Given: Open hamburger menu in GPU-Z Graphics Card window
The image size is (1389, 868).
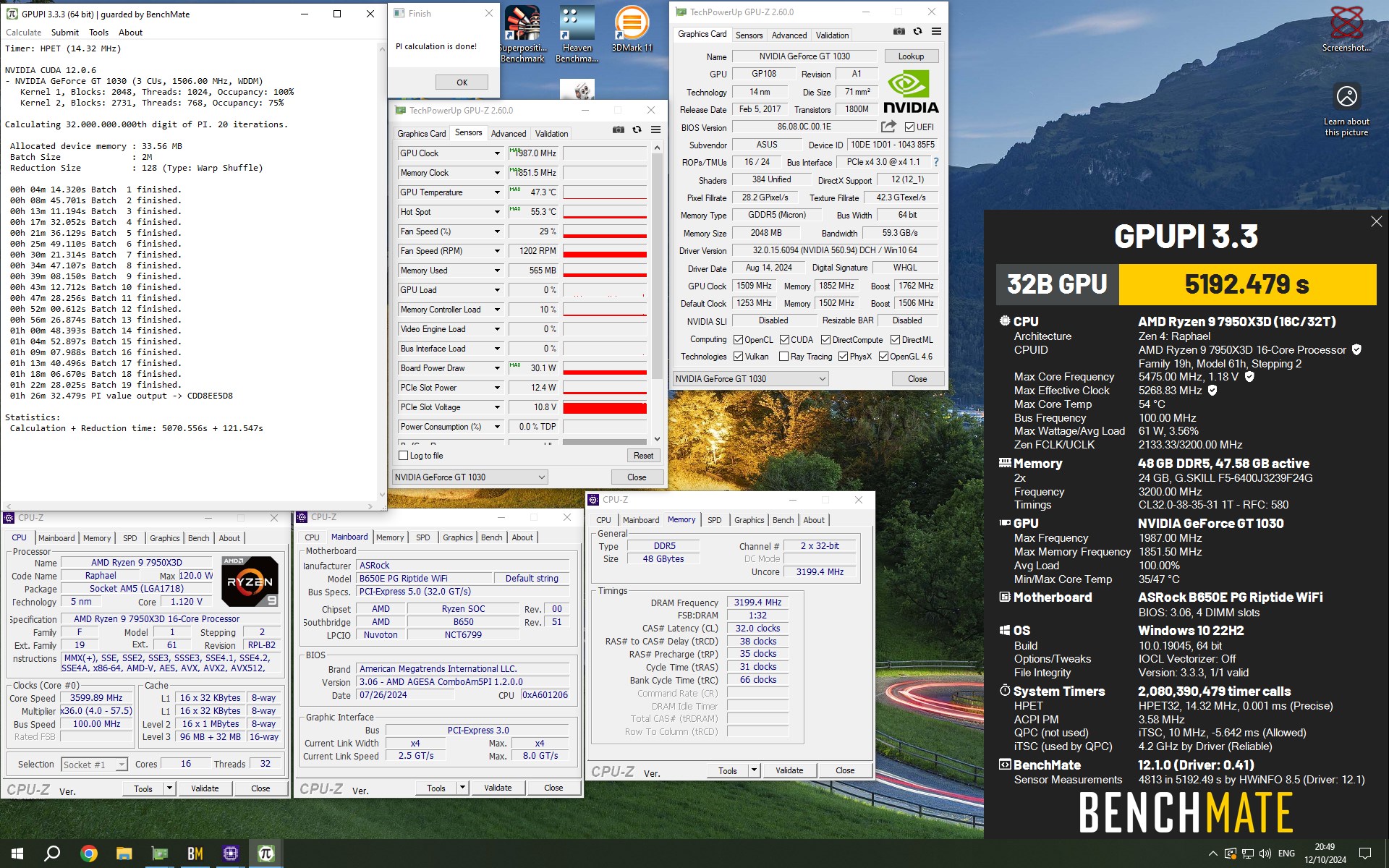Looking at the screenshot, I should pyautogui.click(x=936, y=32).
